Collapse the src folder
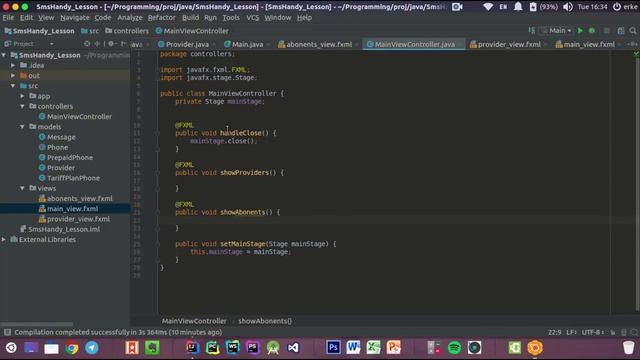 click(13, 86)
